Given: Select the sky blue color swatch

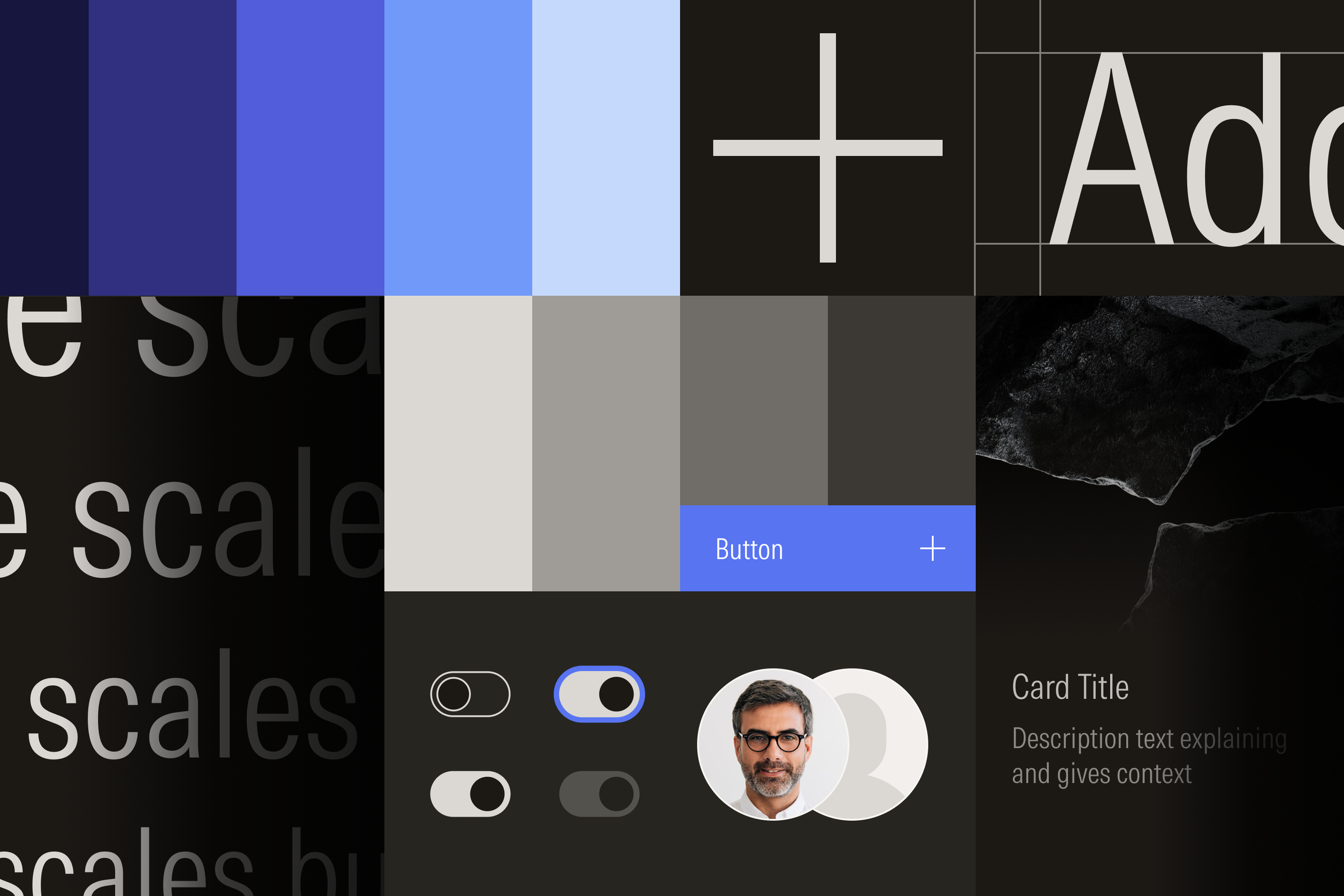Looking at the screenshot, I should [x=457, y=147].
